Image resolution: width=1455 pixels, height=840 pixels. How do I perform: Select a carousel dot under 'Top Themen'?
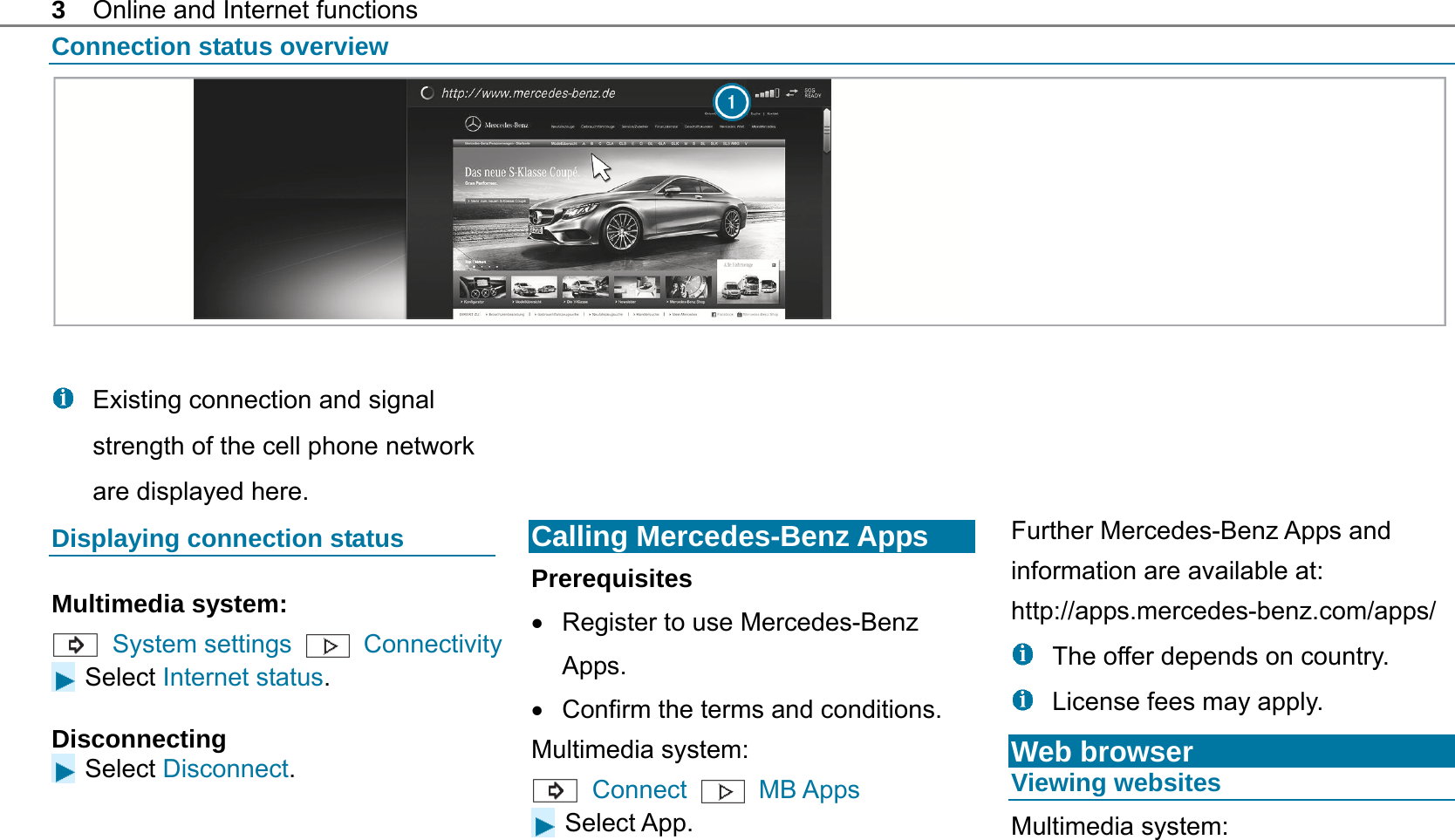[475, 267]
